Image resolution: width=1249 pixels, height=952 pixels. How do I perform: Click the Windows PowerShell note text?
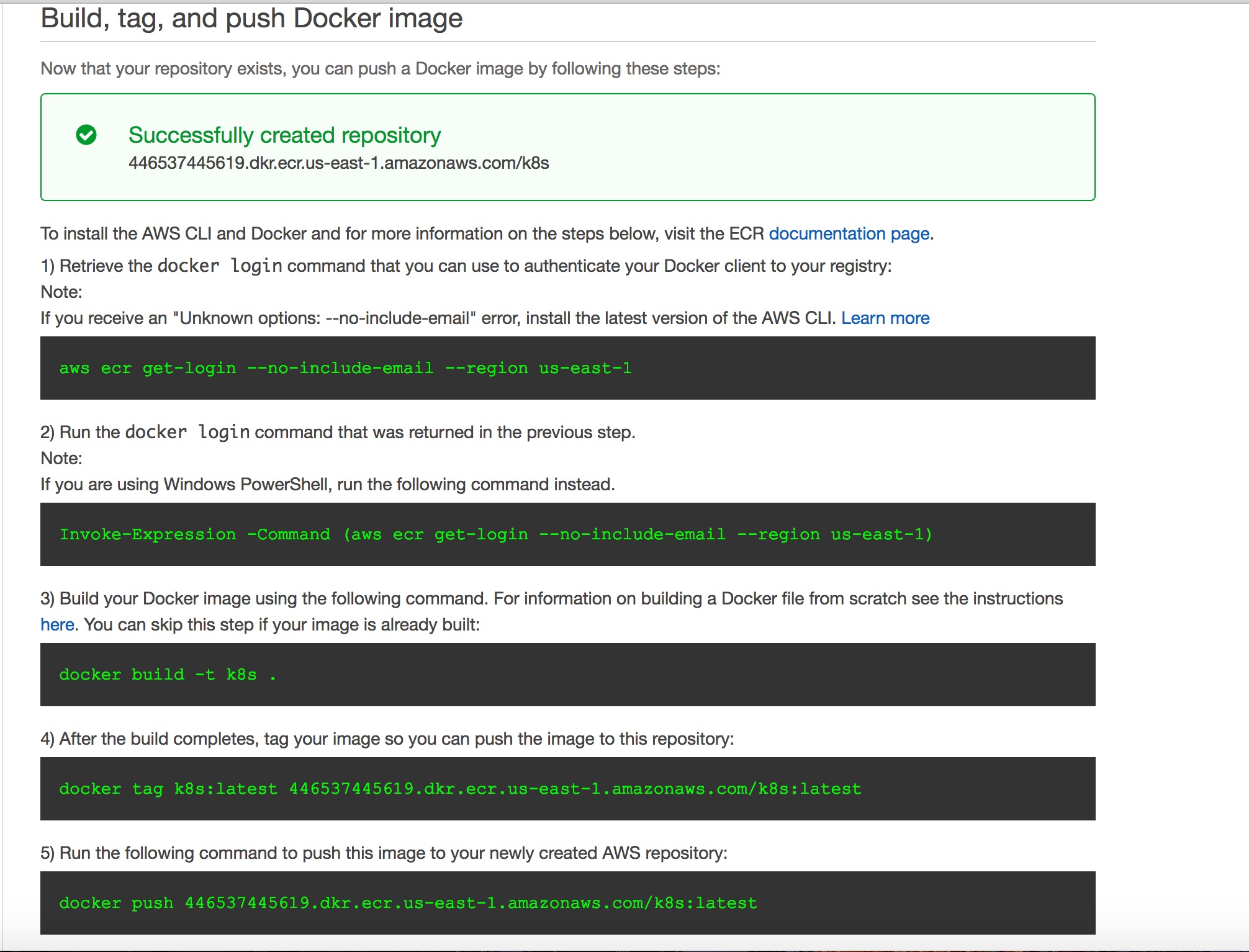point(328,484)
